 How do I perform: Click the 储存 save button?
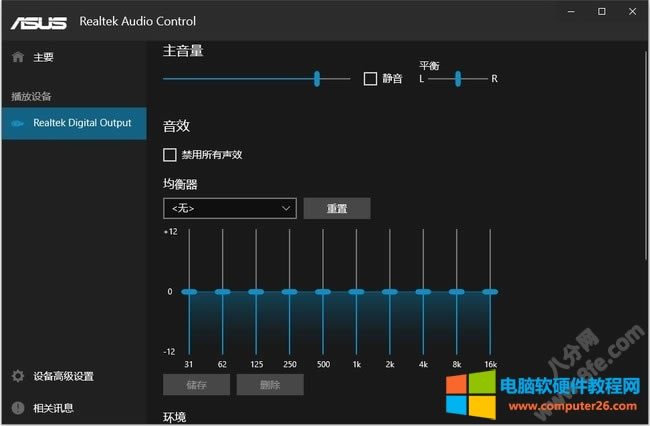[x=196, y=384]
